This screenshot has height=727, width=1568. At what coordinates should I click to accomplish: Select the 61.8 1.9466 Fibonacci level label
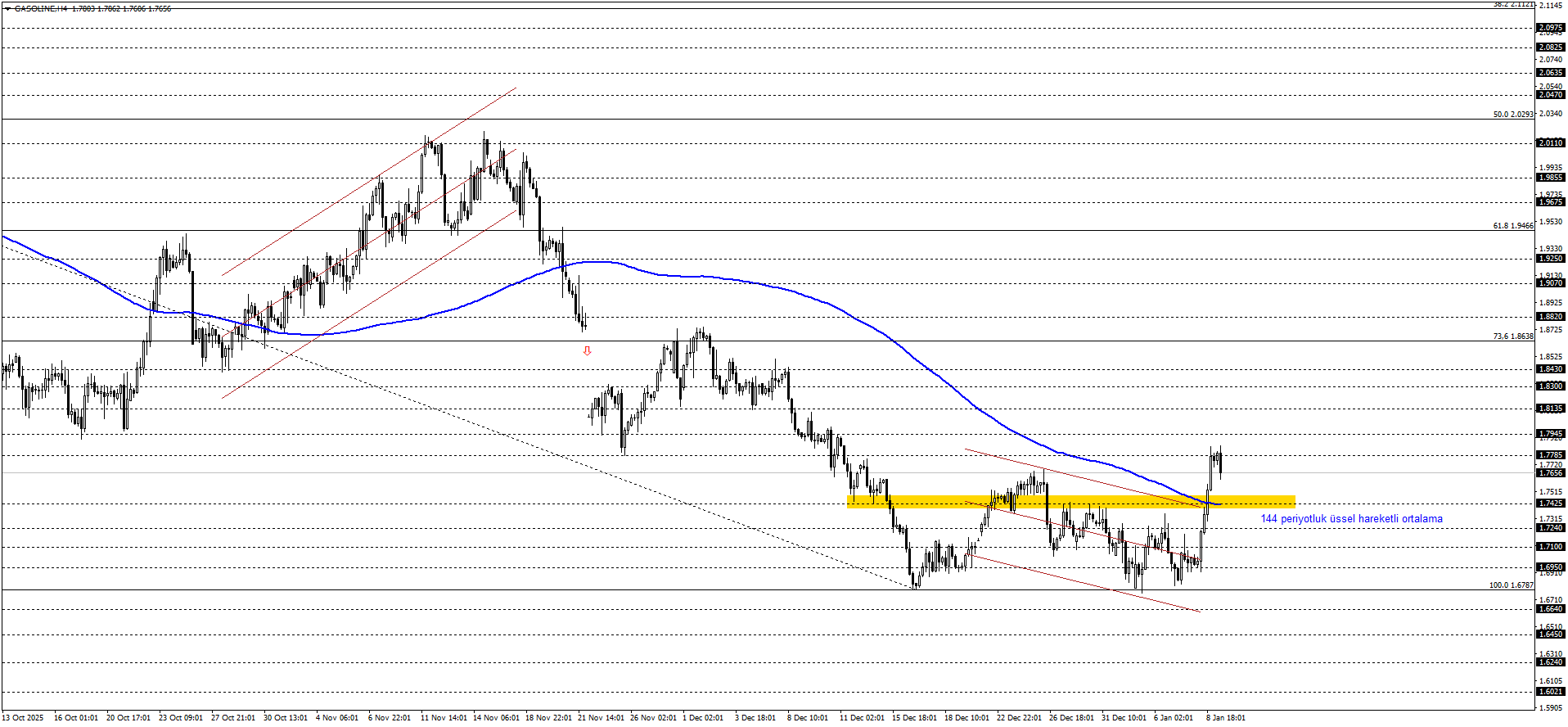tap(1512, 226)
